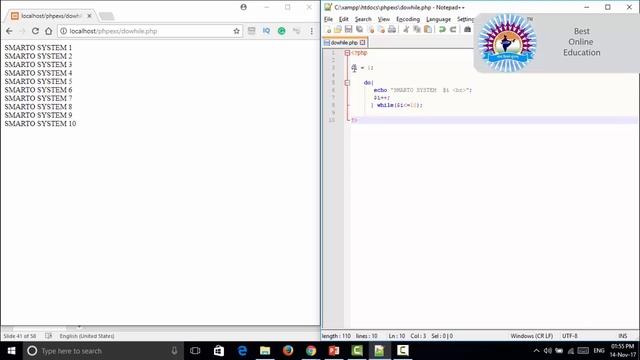Reload the localhost page in Chrome
This screenshot has height=360, width=640.
[35, 31]
